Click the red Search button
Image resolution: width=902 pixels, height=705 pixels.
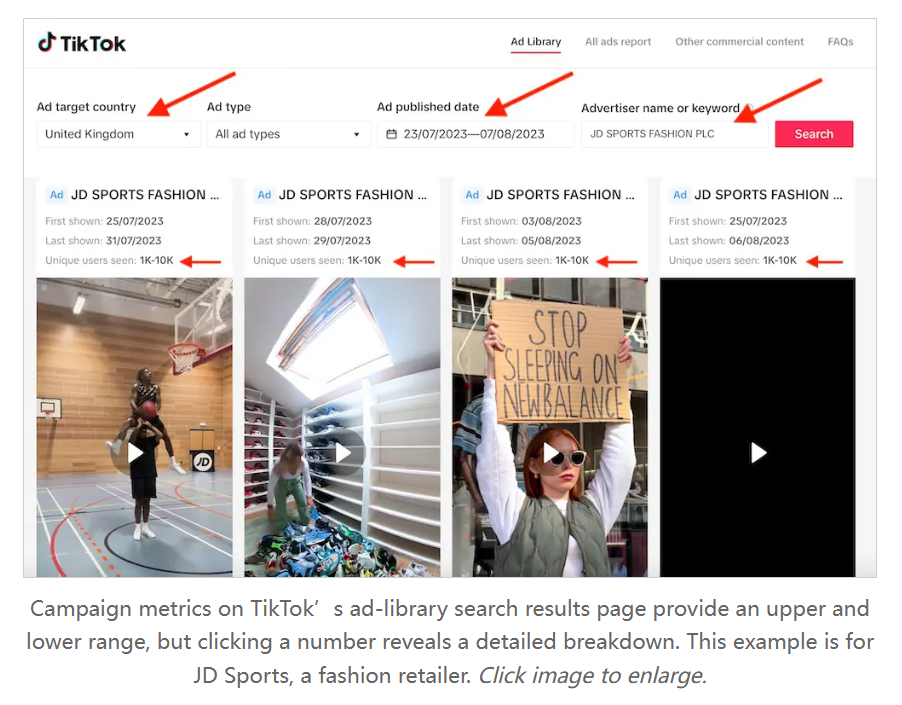[814, 134]
